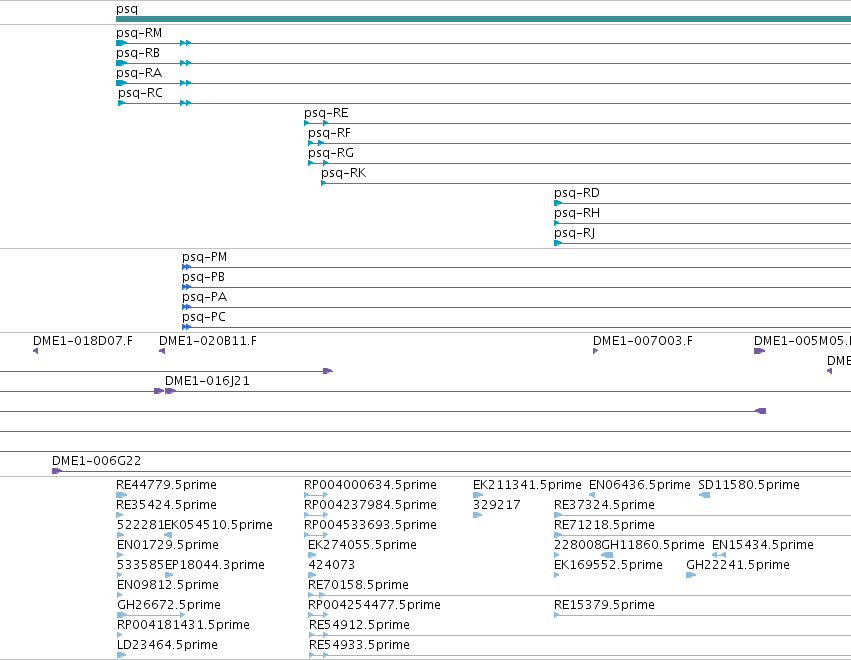Click the DME1-005M05 feature label
This screenshot has height=660, width=851.
[x=802, y=341]
